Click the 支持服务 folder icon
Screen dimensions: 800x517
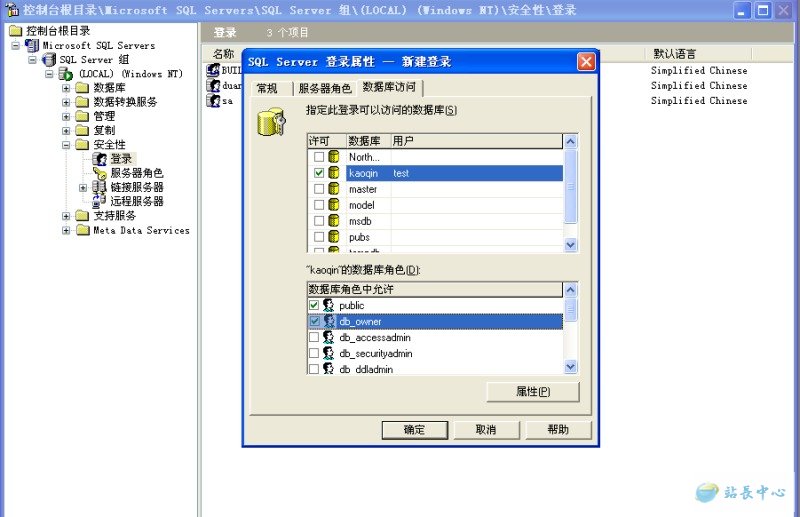[x=82, y=215]
